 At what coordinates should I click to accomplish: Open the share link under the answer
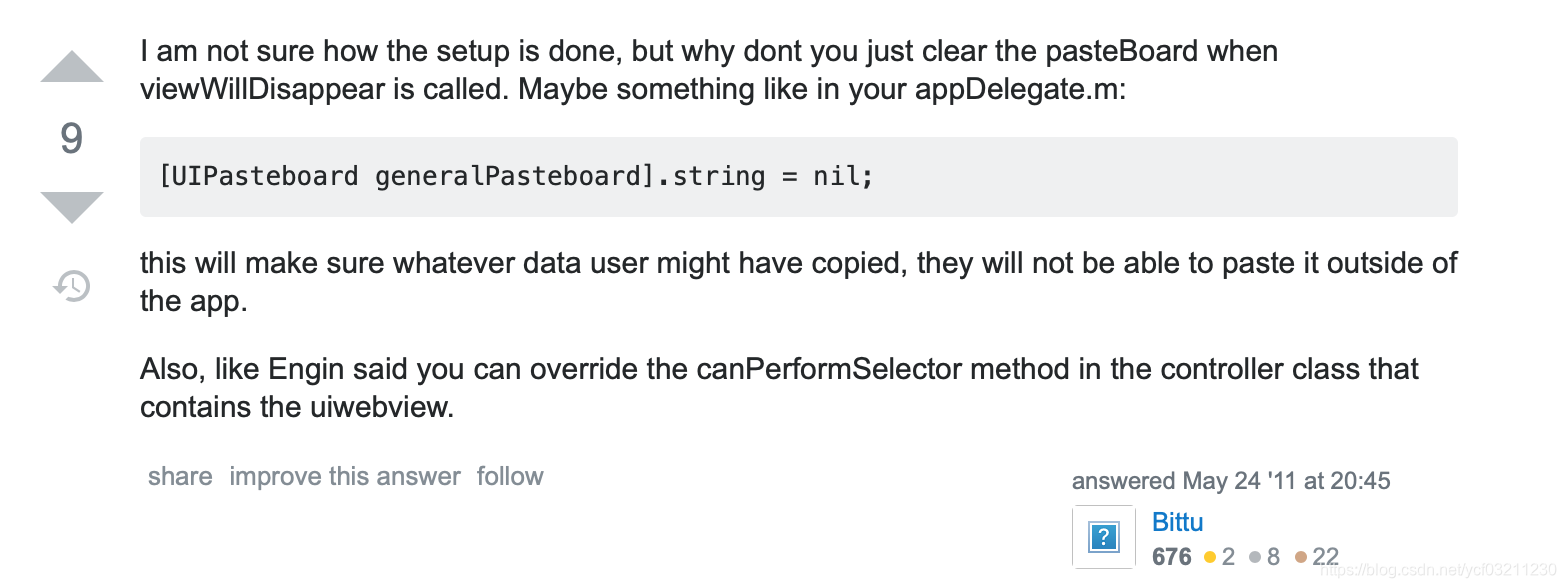[180, 476]
